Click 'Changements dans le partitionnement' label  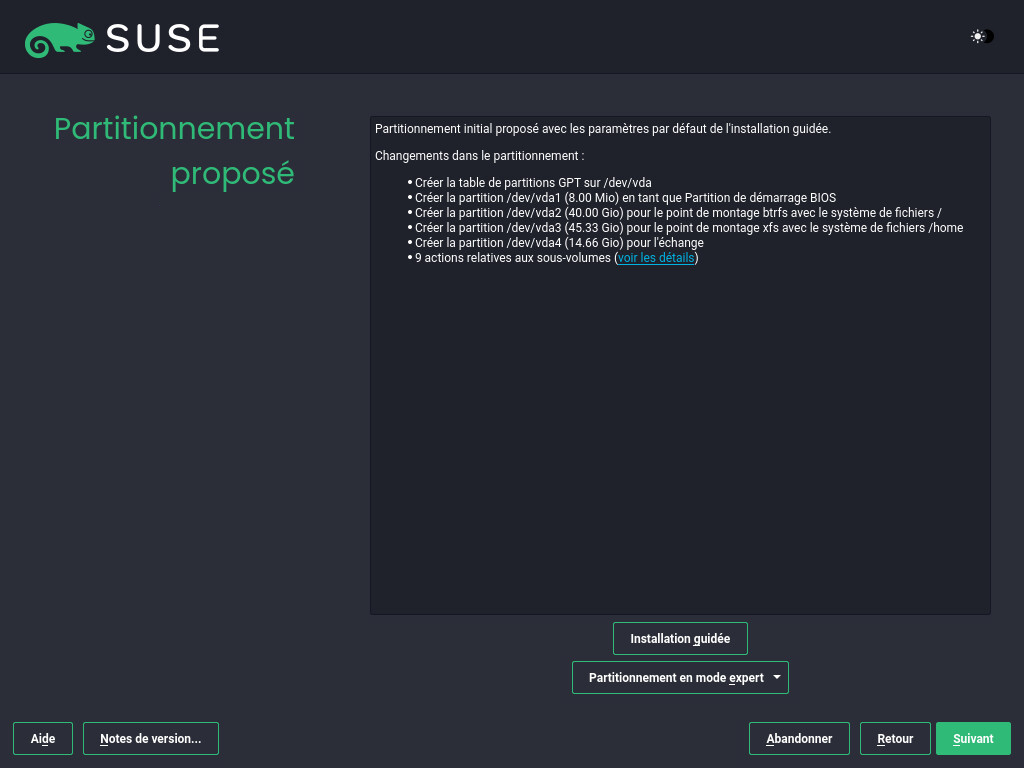(479, 156)
